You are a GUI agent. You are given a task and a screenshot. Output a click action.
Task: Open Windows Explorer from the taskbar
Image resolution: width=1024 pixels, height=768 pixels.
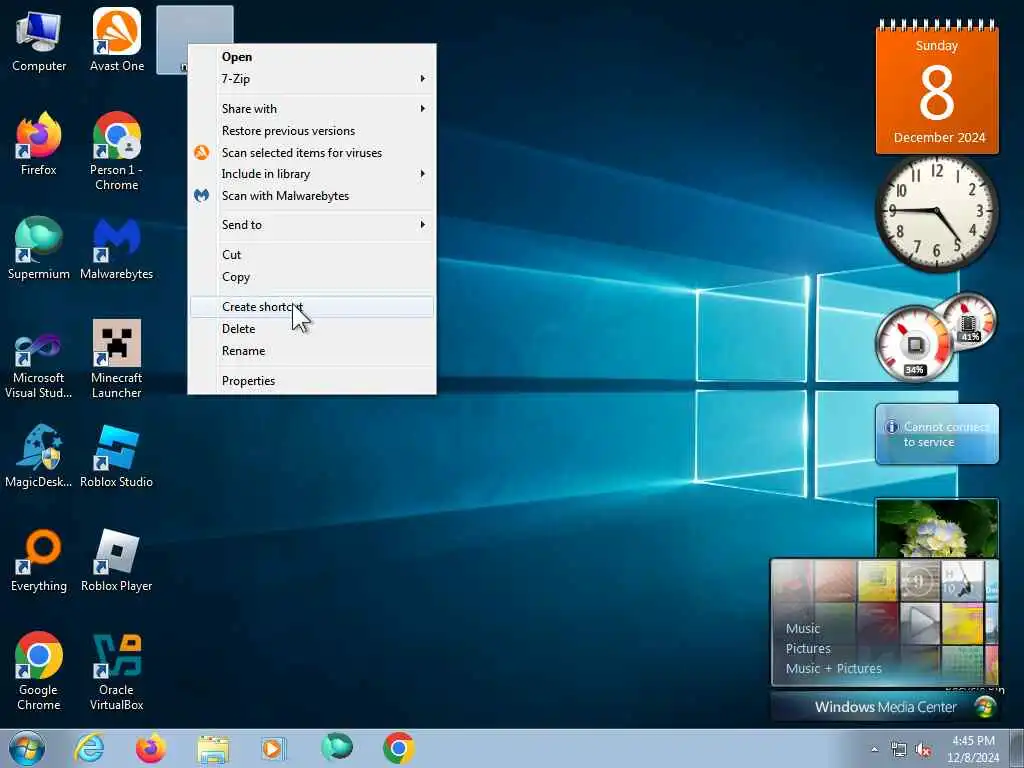(x=213, y=748)
